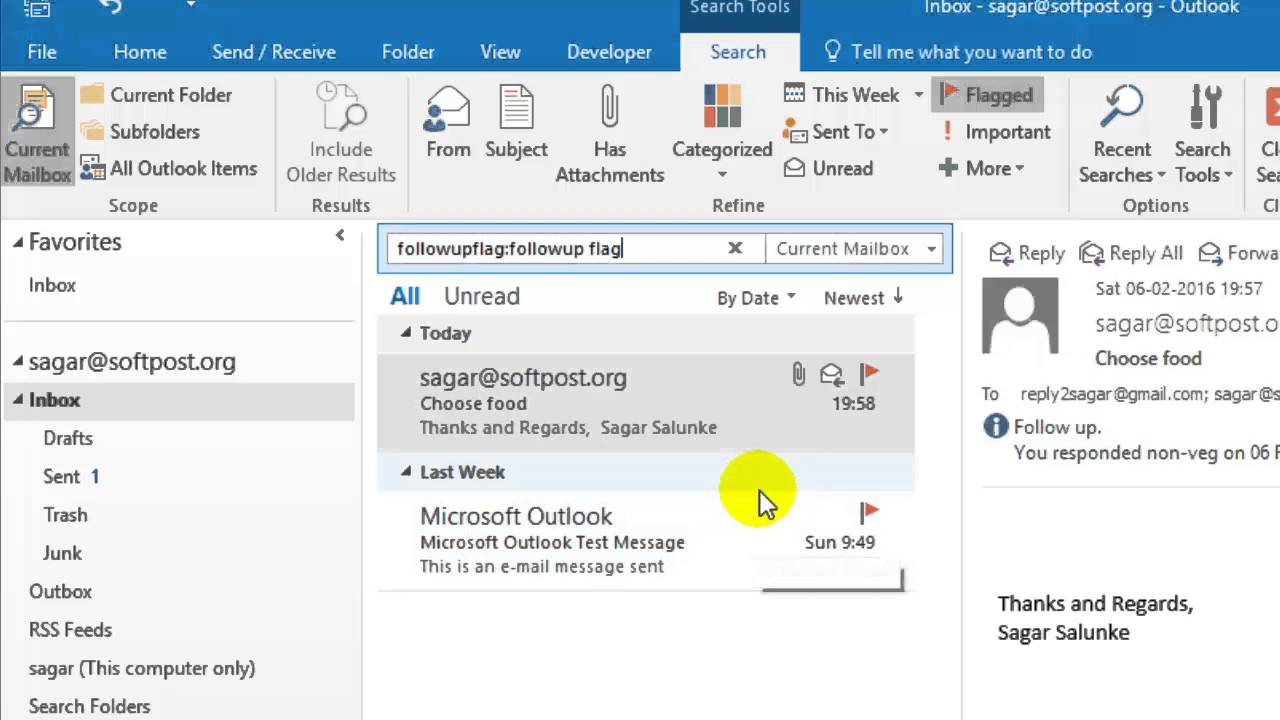The width and height of the screenshot is (1280, 720).
Task: Switch to Home tab
Action: (x=140, y=52)
